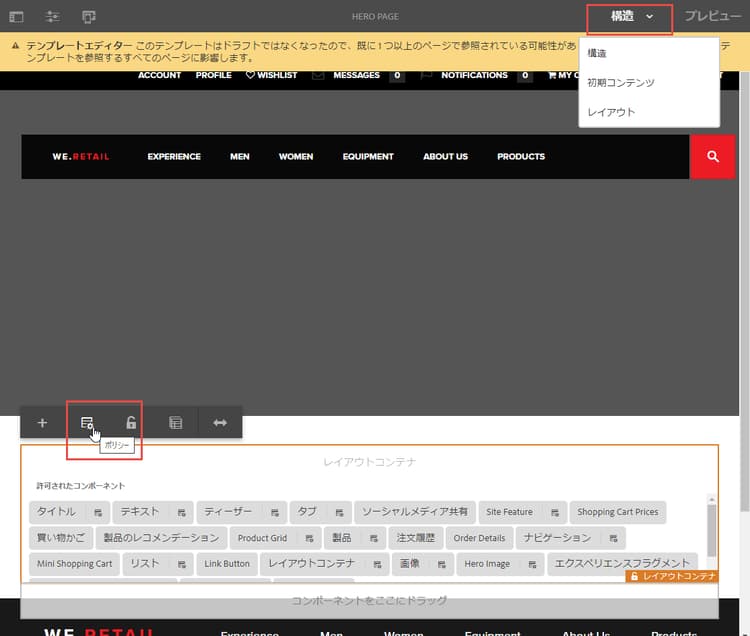Switch to プレビュー mode
This screenshot has width=750, height=636.
pos(713,16)
